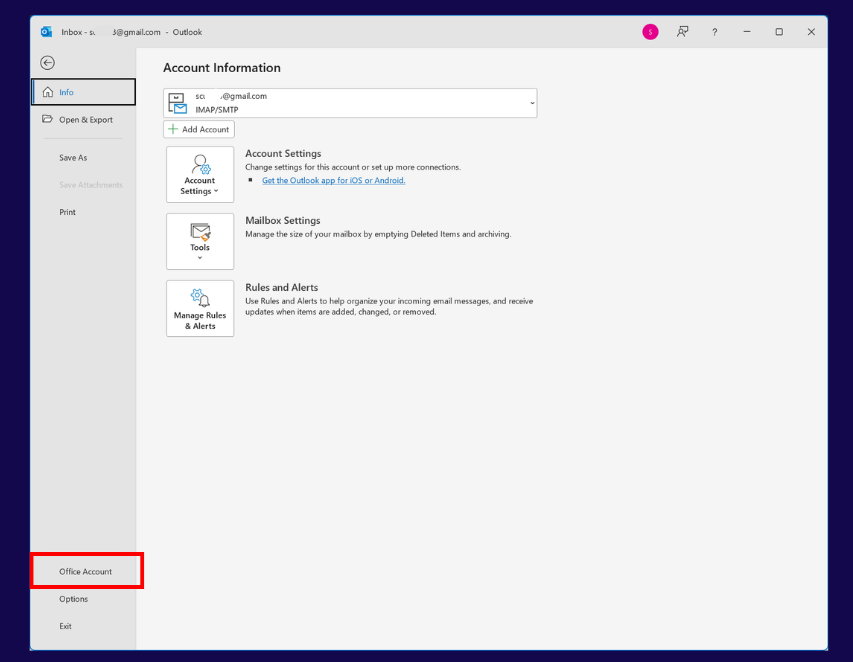The width and height of the screenshot is (853, 662).
Task: Click the pink user profile avatar
Action: (650, 32)
